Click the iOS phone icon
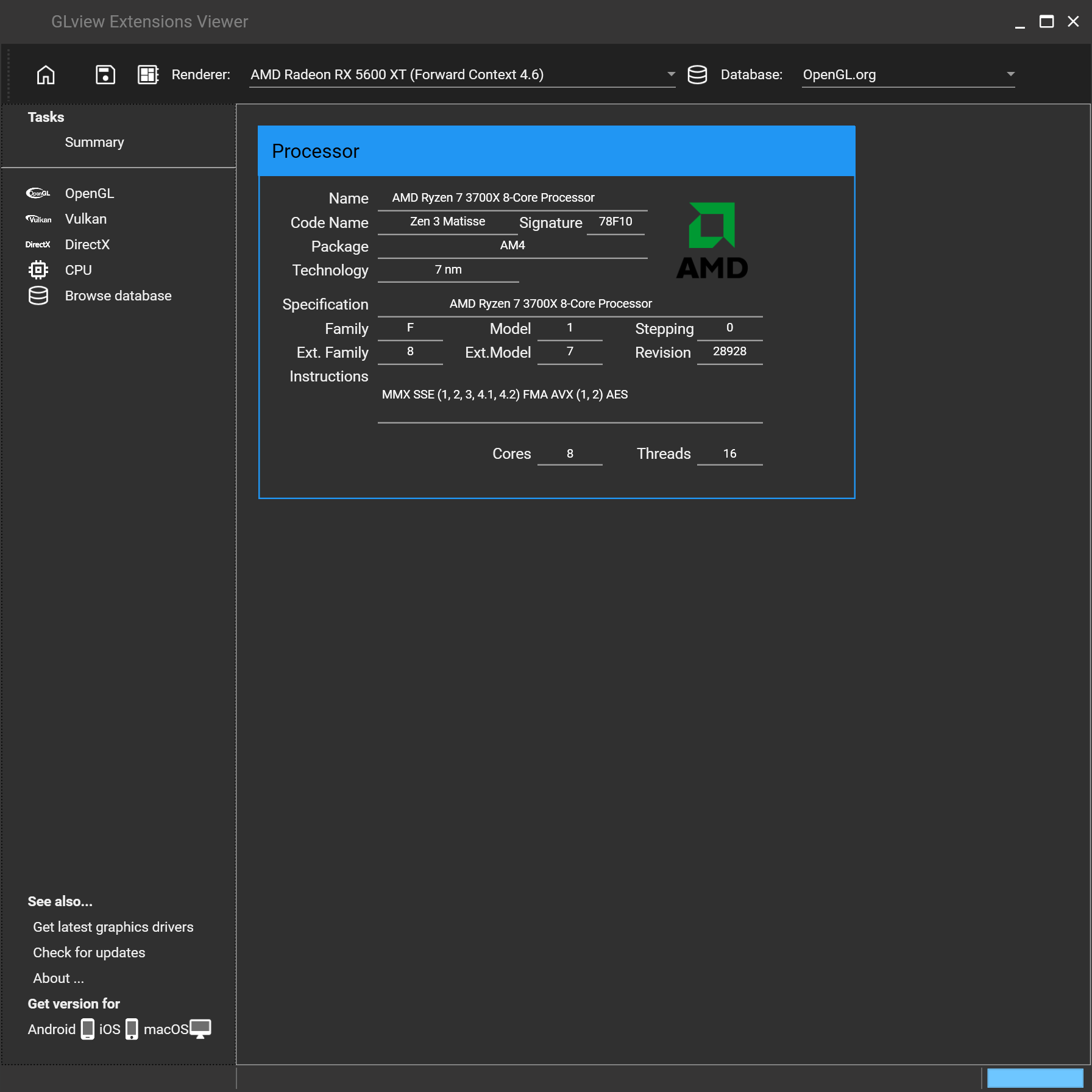The width and height of the screenshot is (1092, 1092). [x=132, y=1029]
